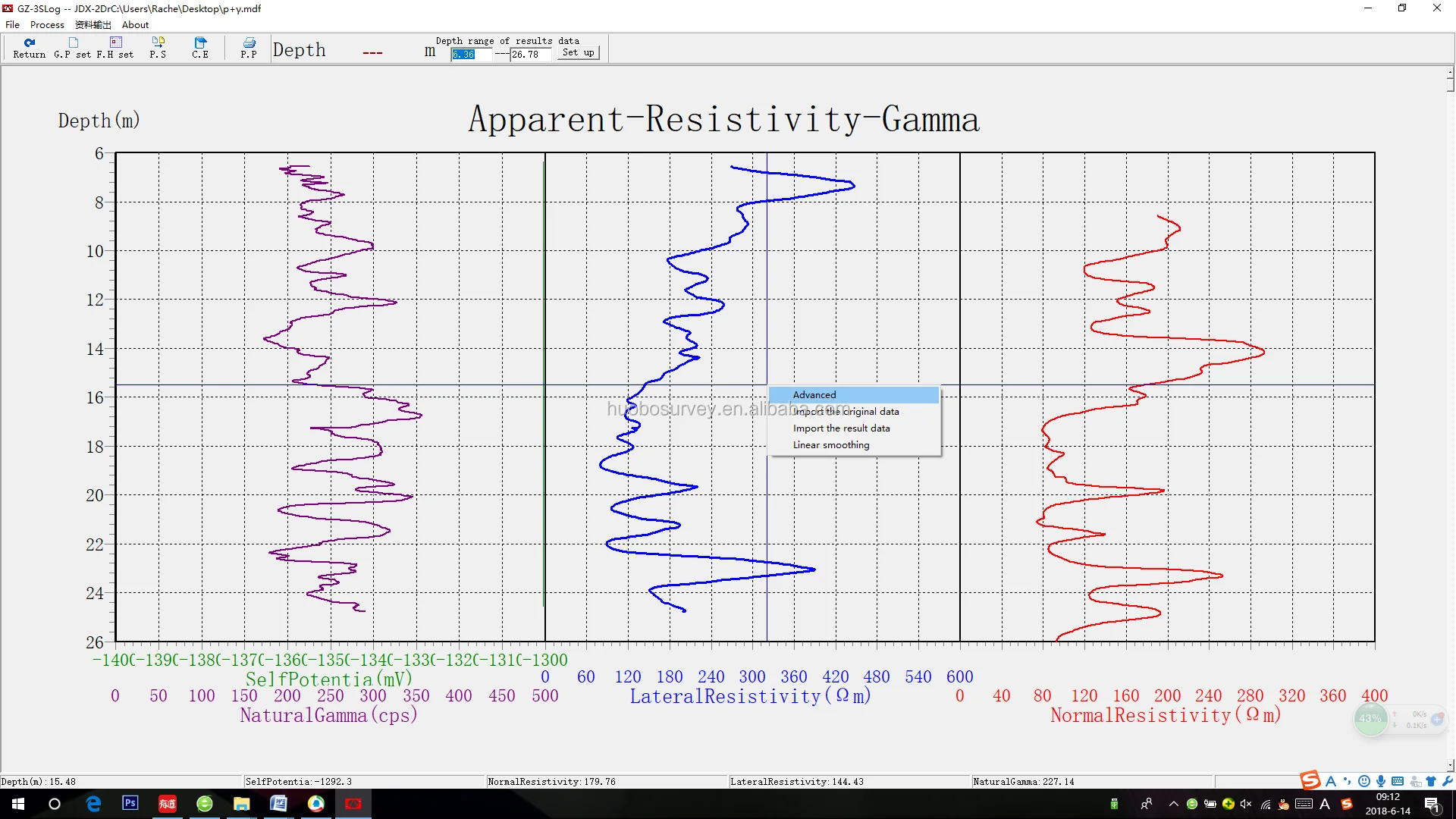Open Photoshop from the taskbar
This screenshot has width=1456, height=819.
coord(130,803)
